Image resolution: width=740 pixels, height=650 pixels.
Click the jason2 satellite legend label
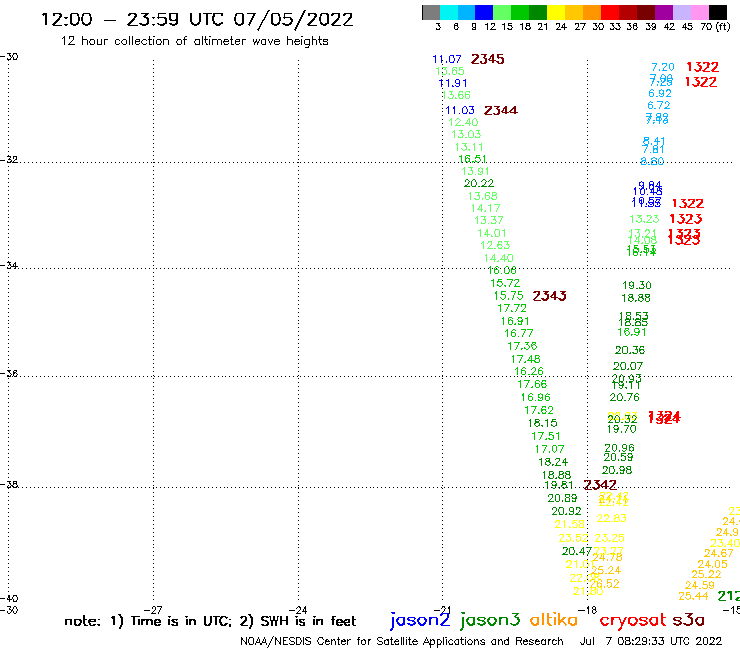[x=420, y=620]
